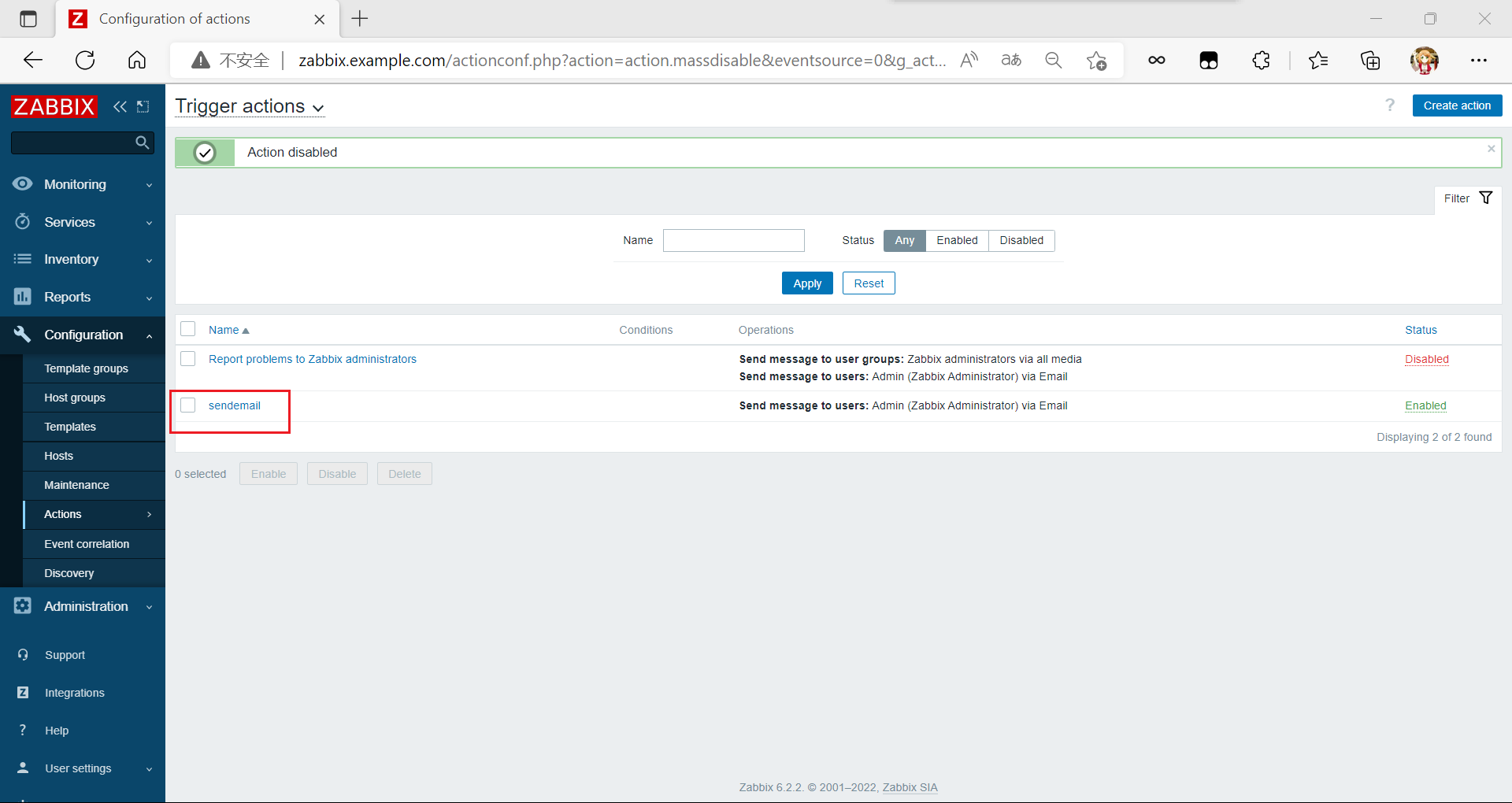Viewport: 1512px width, 803px height.
Task: Select Disabled status filter
Action: (1021, 240)
